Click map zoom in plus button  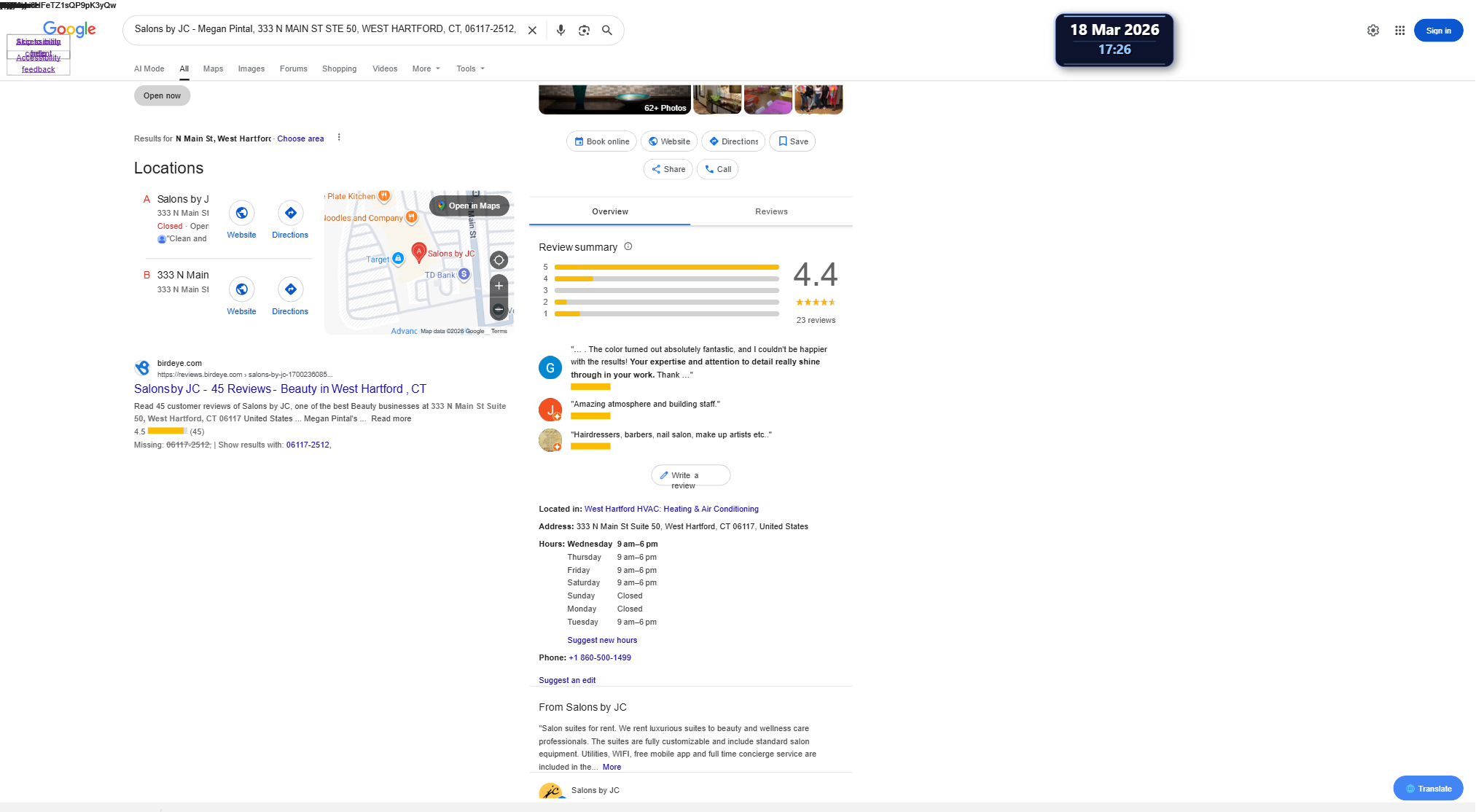pos(499,286)
